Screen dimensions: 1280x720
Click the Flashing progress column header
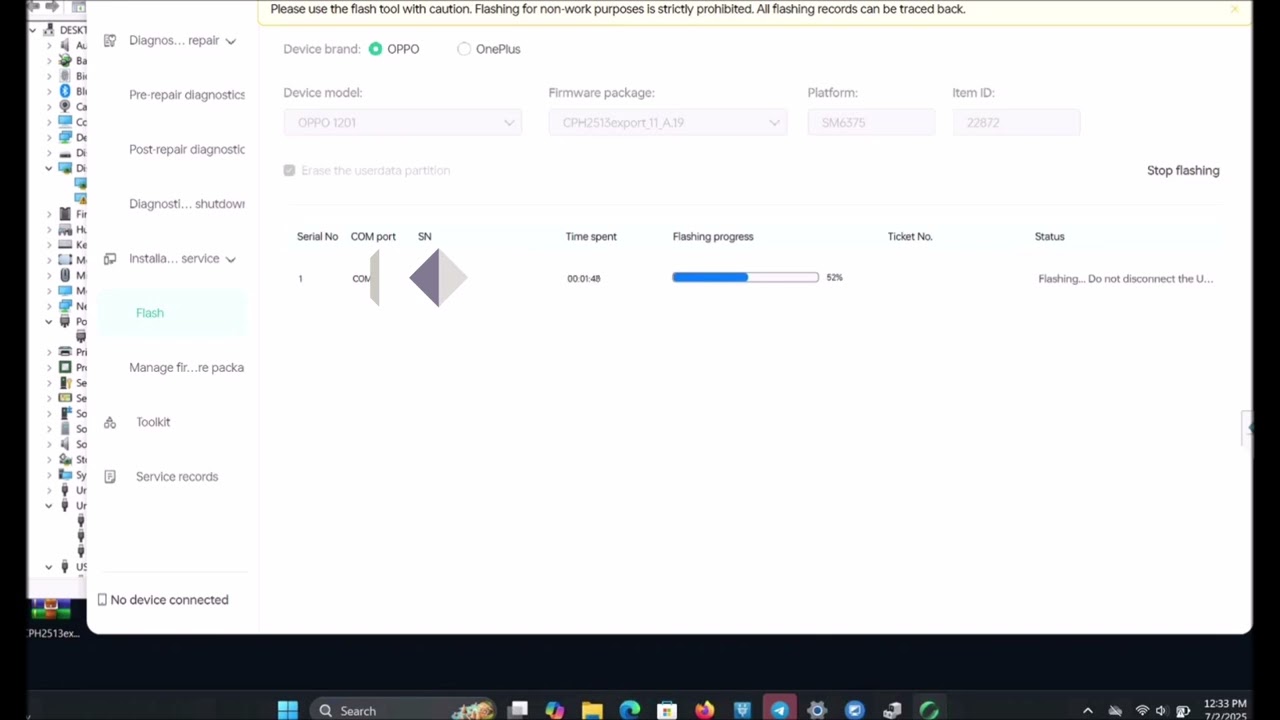pos(713,237)
